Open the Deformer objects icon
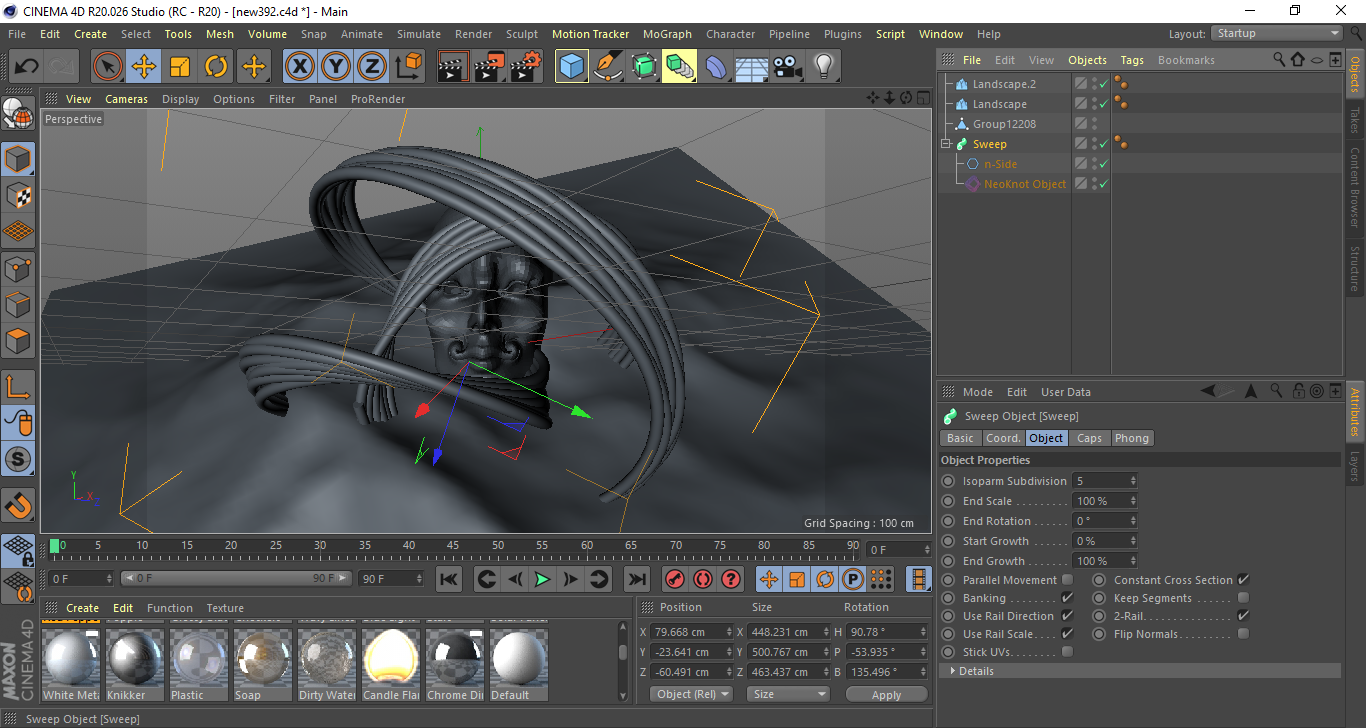Screen dimensions: 1366x728 716,67
